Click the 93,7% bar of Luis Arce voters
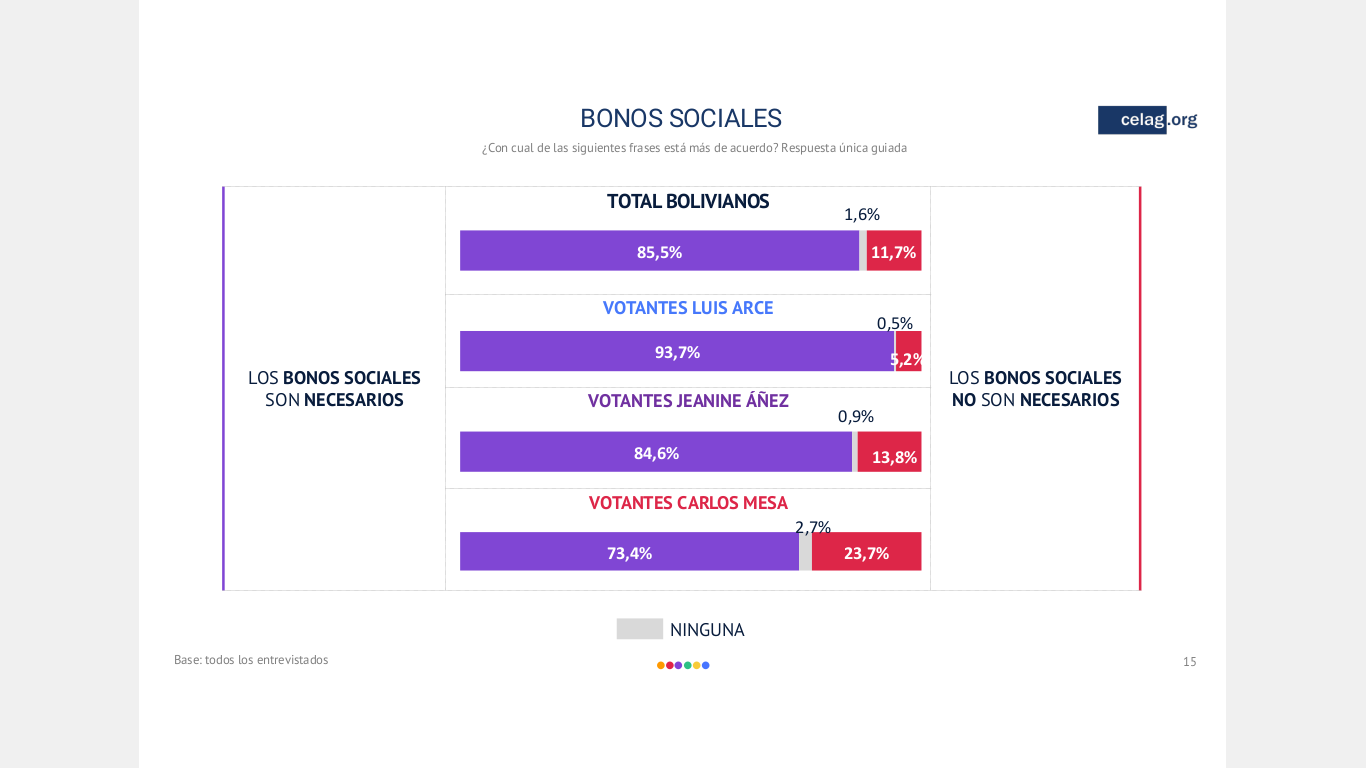This screenshot has width=1366, height=768. (x=677, y=351)
